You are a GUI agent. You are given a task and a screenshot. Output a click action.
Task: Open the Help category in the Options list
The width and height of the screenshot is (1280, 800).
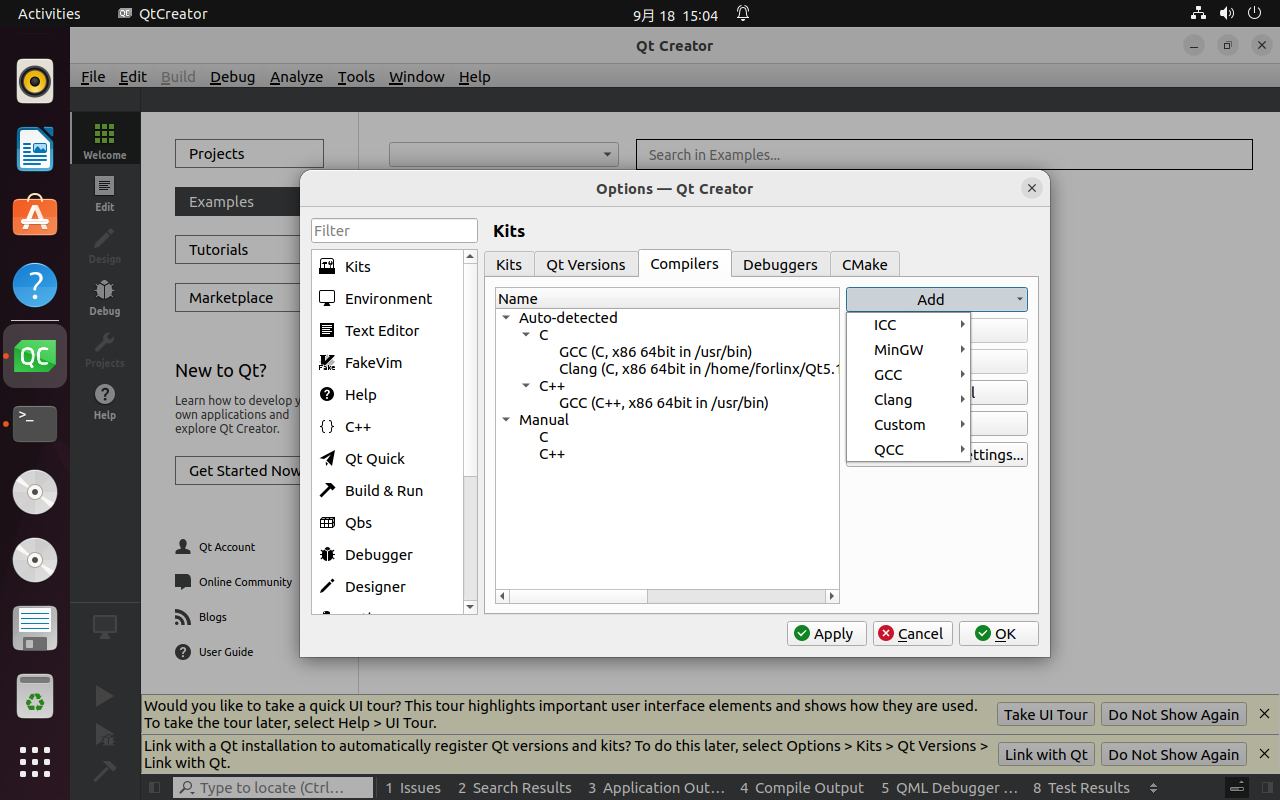click(388, 395)
